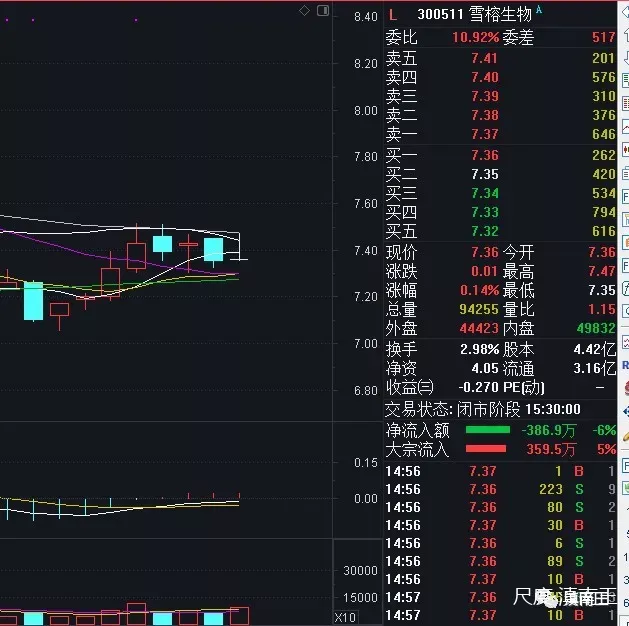Viewport: 629px width, 626px height.
Task: Click the leftmost large cyan candlestick
Action: coord(33,301)
